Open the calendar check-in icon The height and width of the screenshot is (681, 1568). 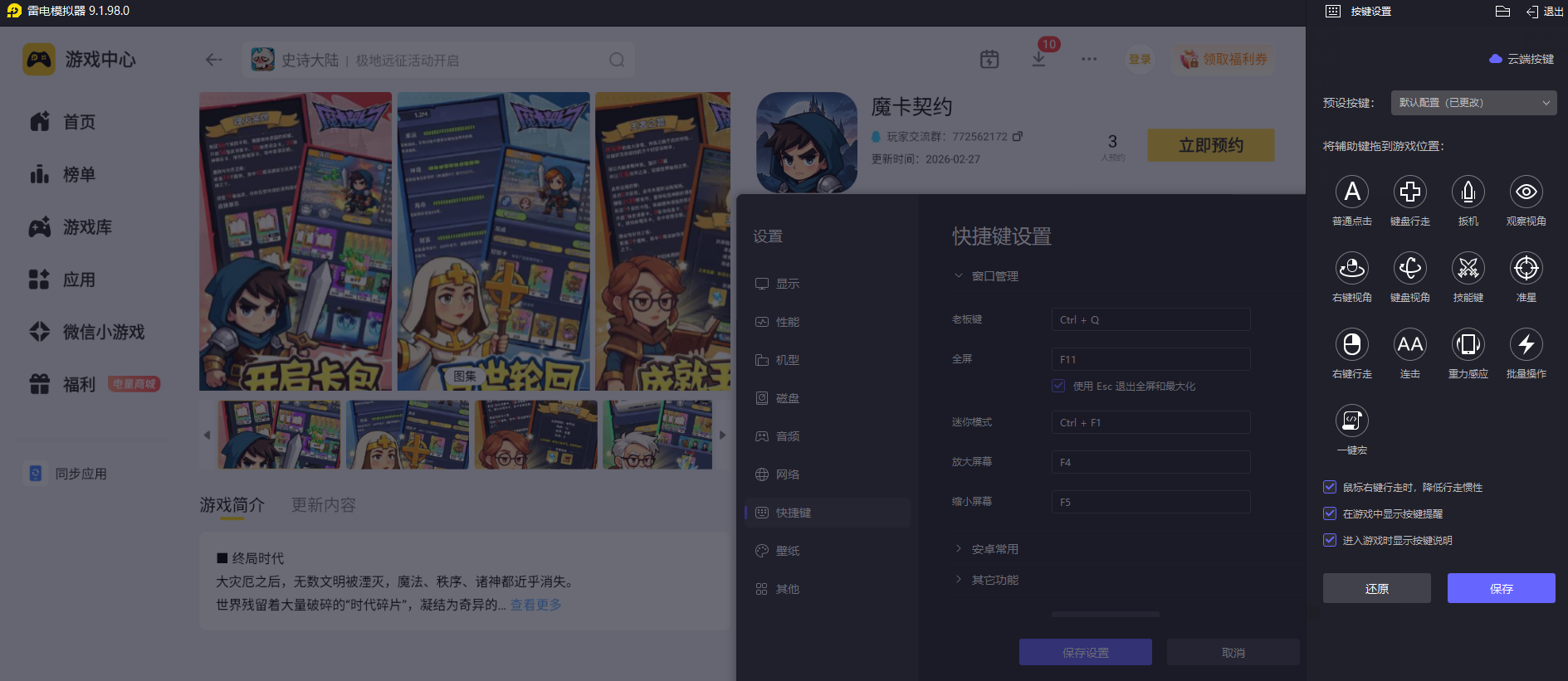coord(989,59)
